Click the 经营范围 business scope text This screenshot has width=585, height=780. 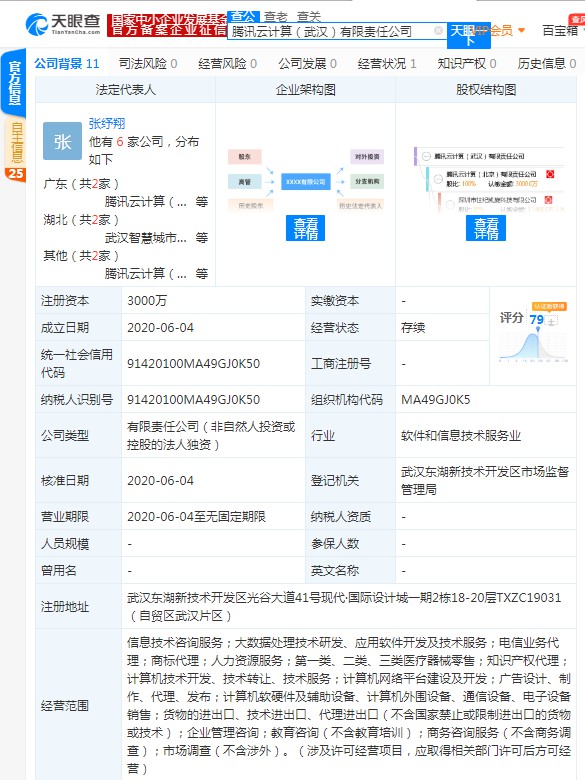coord(348,705)
